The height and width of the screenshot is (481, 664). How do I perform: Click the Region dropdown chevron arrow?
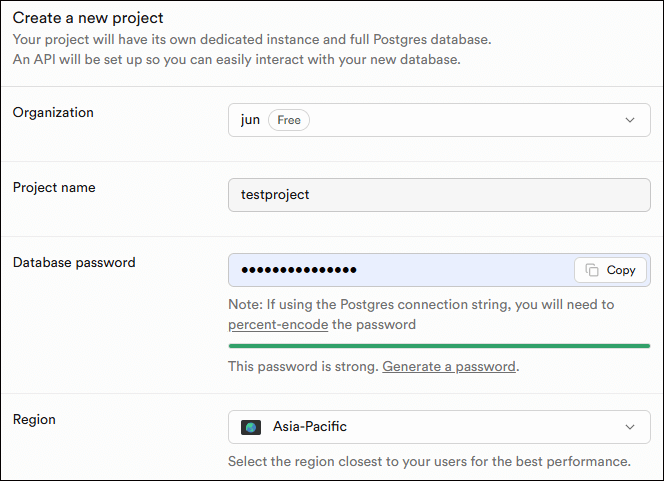[630, 427]
